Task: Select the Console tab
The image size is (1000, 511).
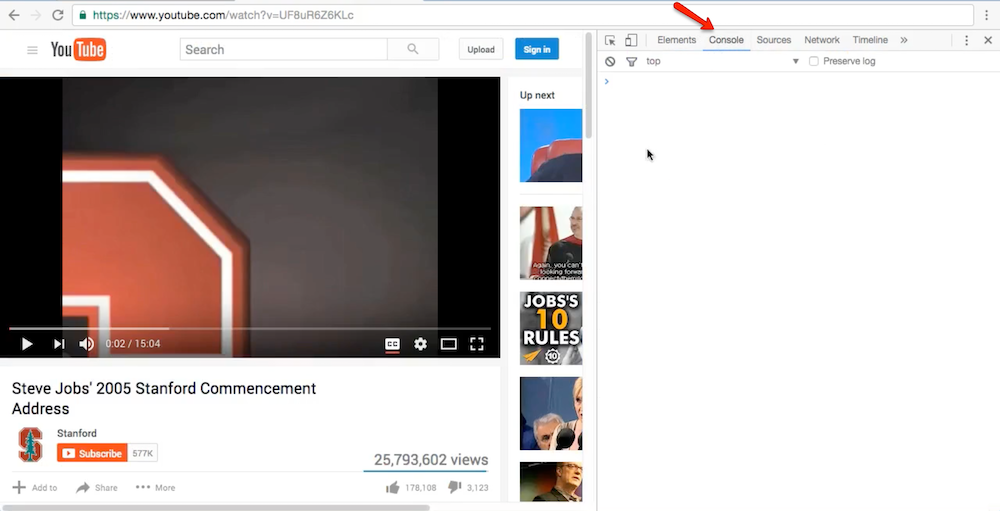Action: click(726, 40)
